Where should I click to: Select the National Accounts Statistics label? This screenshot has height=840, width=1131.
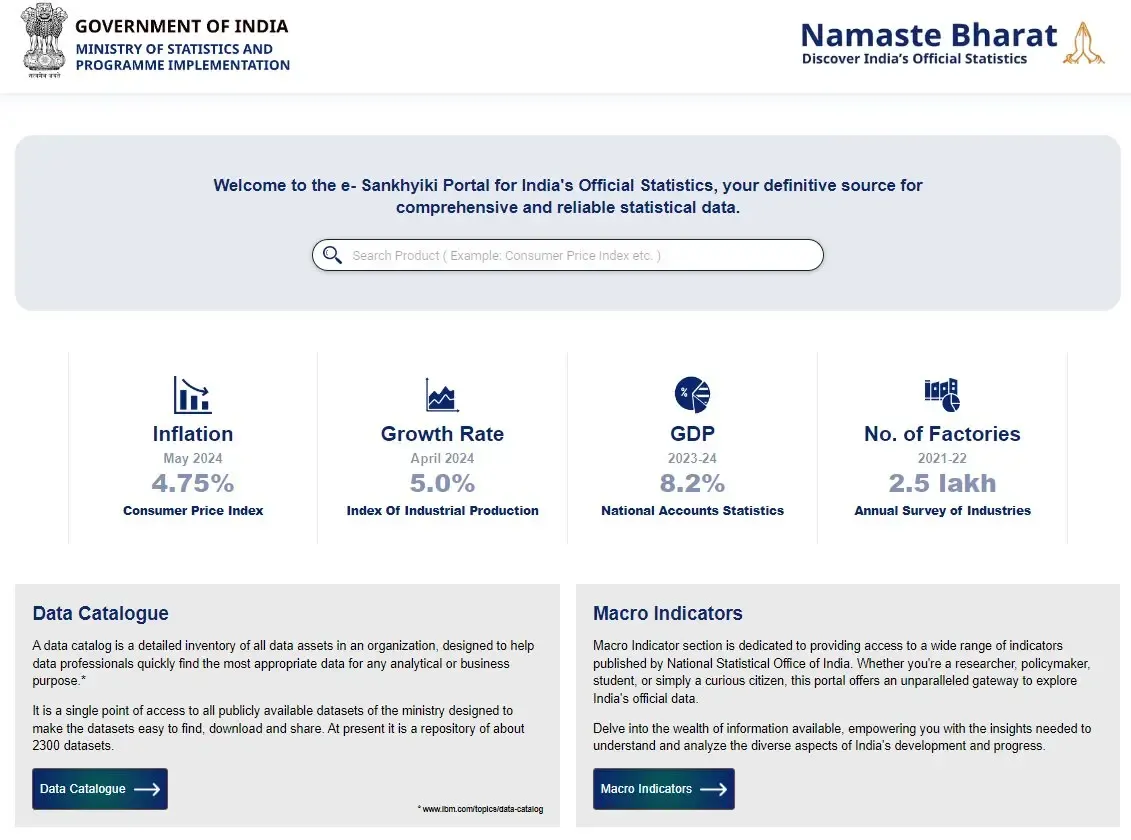coord(692,510)
